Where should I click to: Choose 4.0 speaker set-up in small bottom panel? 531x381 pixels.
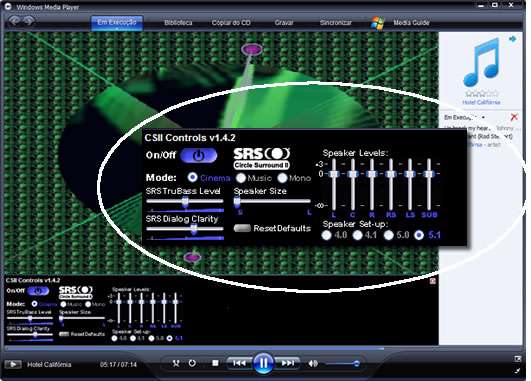(114, 338)
